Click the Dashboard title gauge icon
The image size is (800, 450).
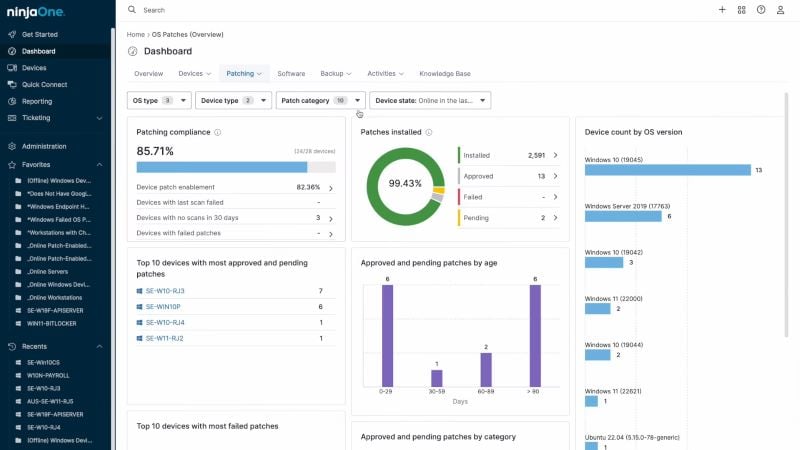tap(133, 51)
